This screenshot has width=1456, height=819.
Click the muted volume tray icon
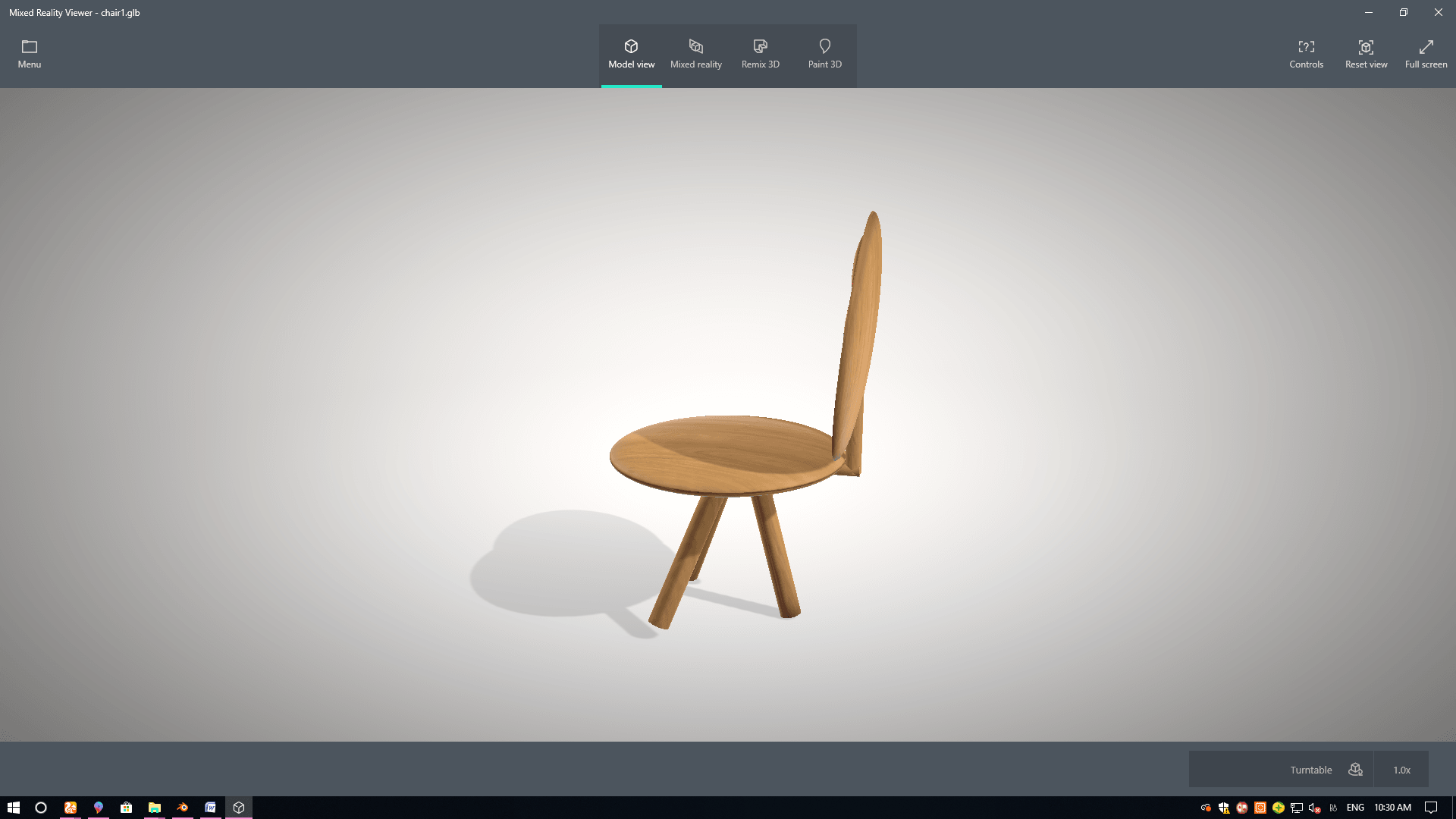pos(1315,808)
